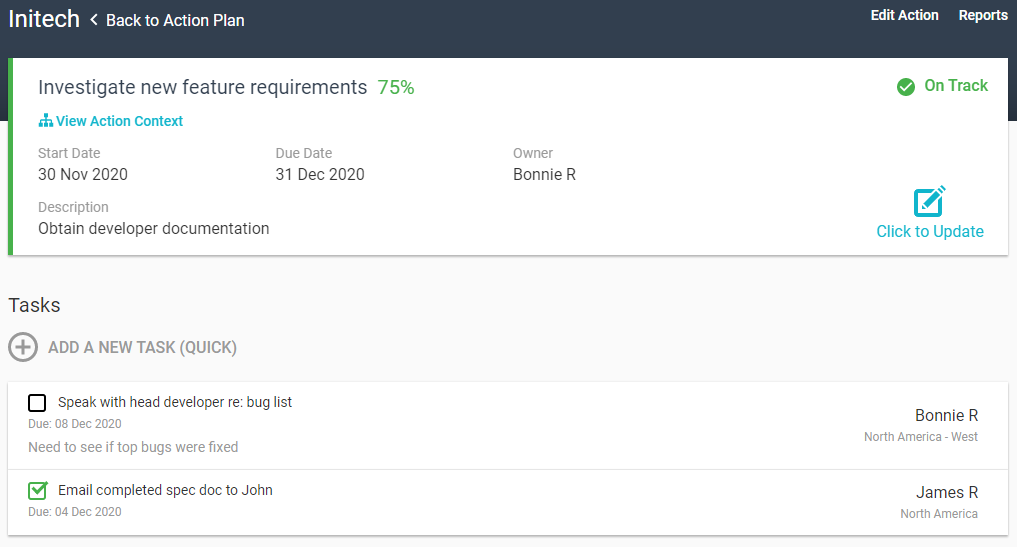Image resolution: width=1017 pixels, height=547 pixels.
Task: Open 'Email completed spec doc to John' task
Action: (x=165, y=490)
